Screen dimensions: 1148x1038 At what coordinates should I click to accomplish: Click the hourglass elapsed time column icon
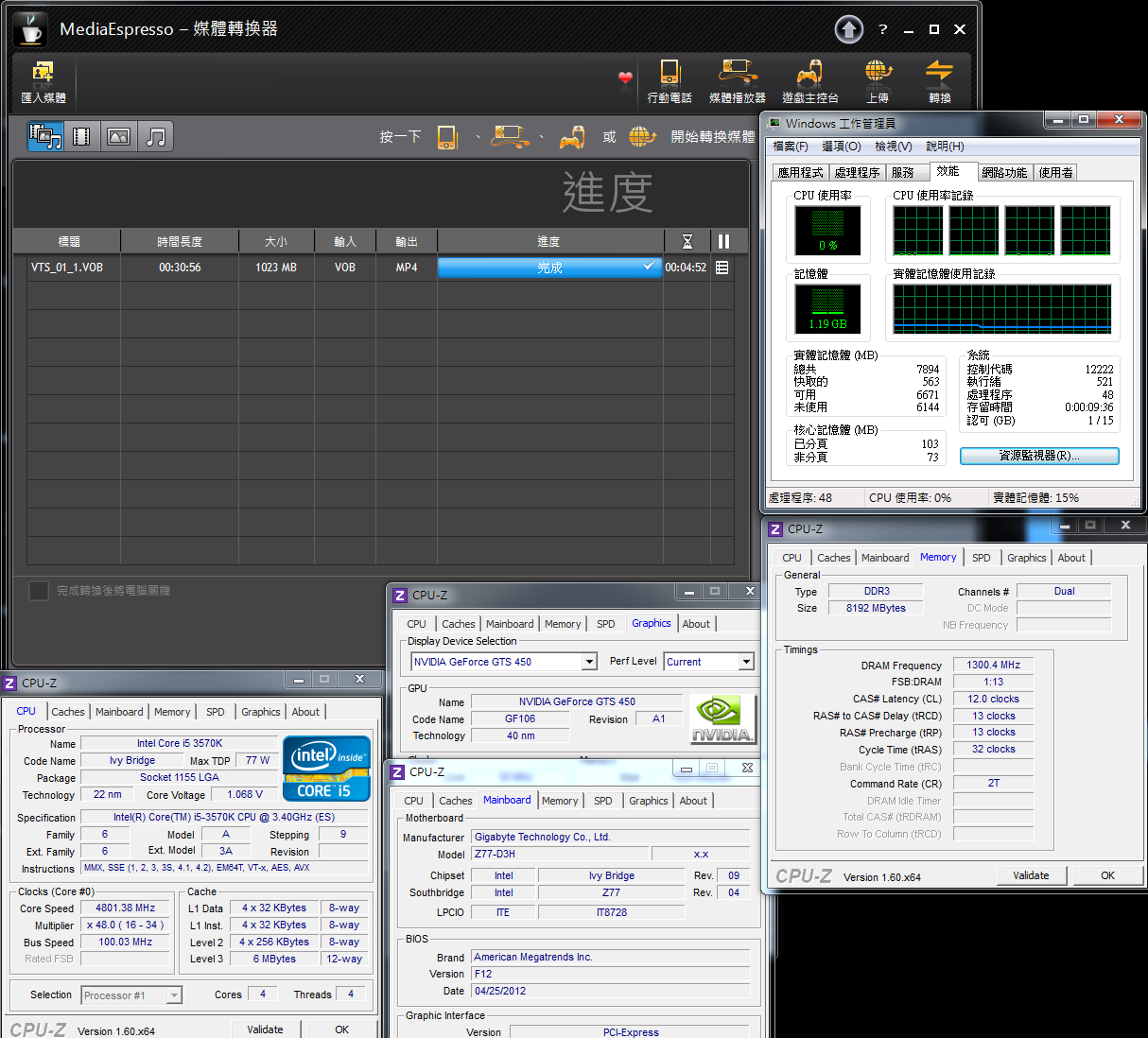click(687, 241)
